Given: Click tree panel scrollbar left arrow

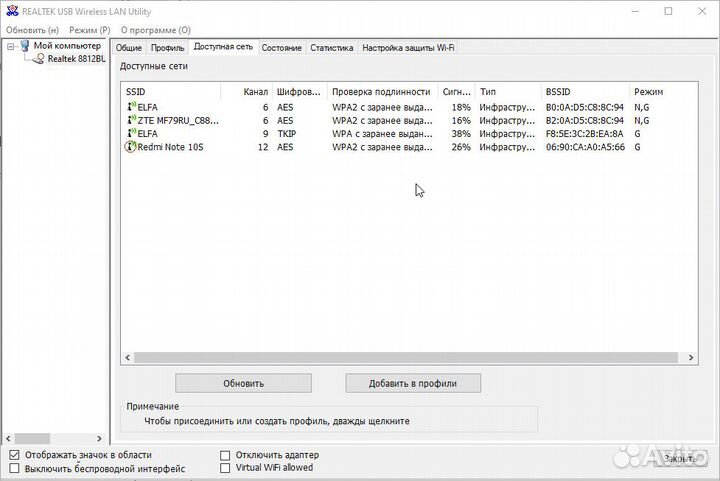Looking at the screenshot, I should [x=8, y=438].
